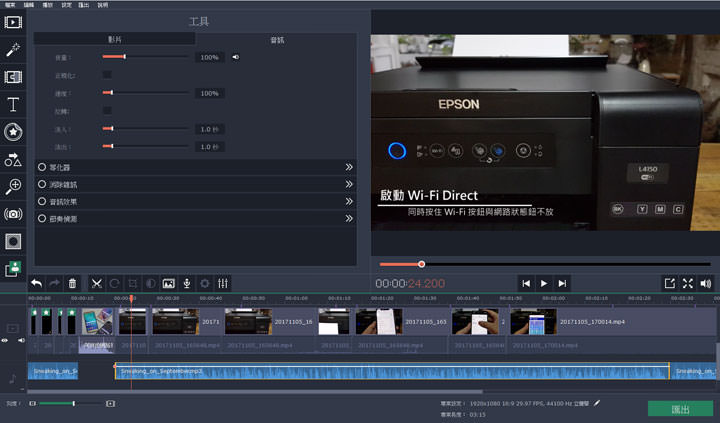Jump to next frame button
The image size is (720, 423).
click(x=562, y=283)
